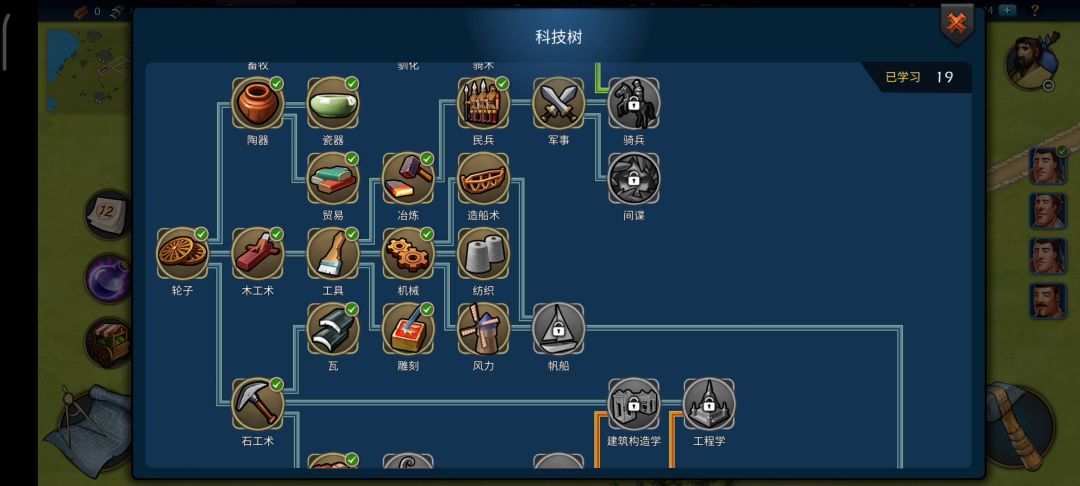Select the 陶器 pottery technology icon
Image resolution: width=1080 pixels, height=486 pixels.
pos(258,103)
